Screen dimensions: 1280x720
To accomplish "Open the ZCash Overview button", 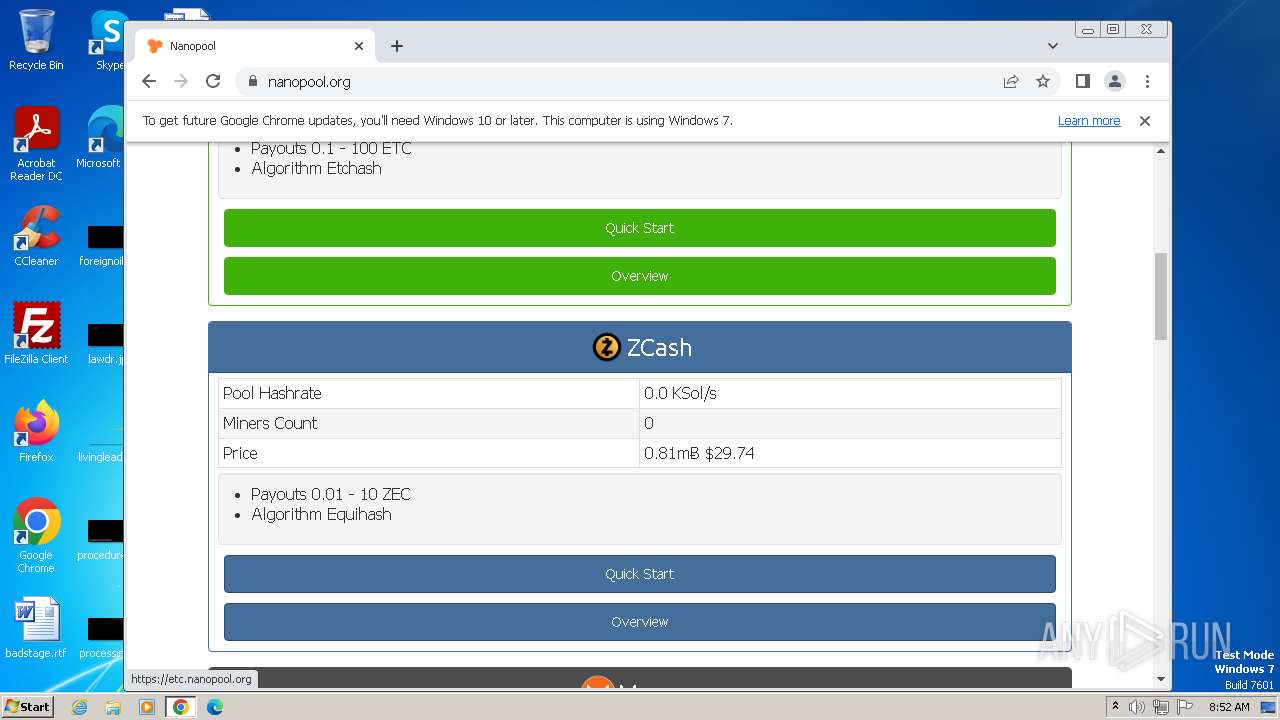I will 640,622.
